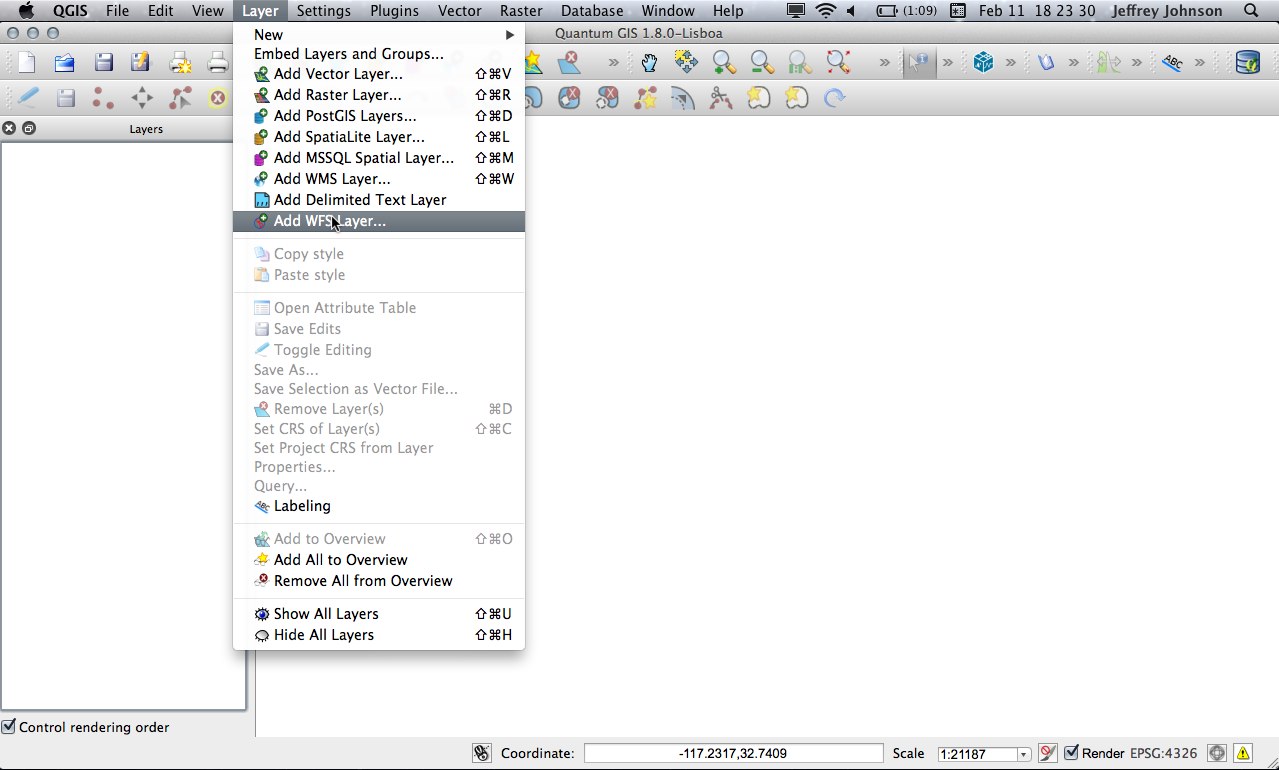
Task: Select the Split Features scissors tool
Action: click(720, 98)
